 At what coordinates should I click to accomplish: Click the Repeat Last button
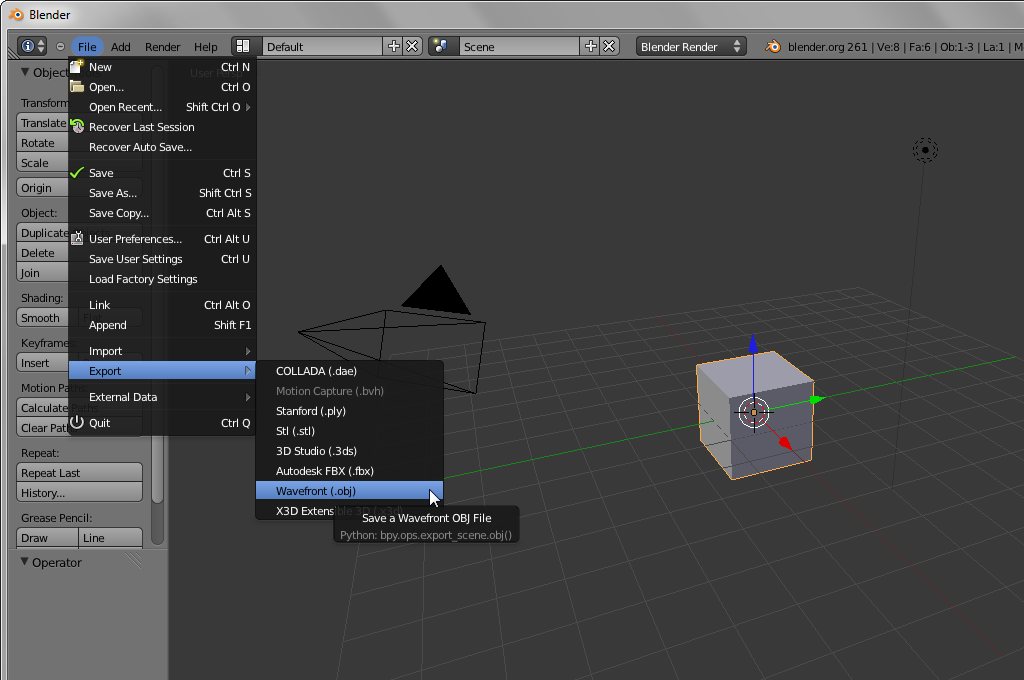pyautogui.click(x=79, y=473)
